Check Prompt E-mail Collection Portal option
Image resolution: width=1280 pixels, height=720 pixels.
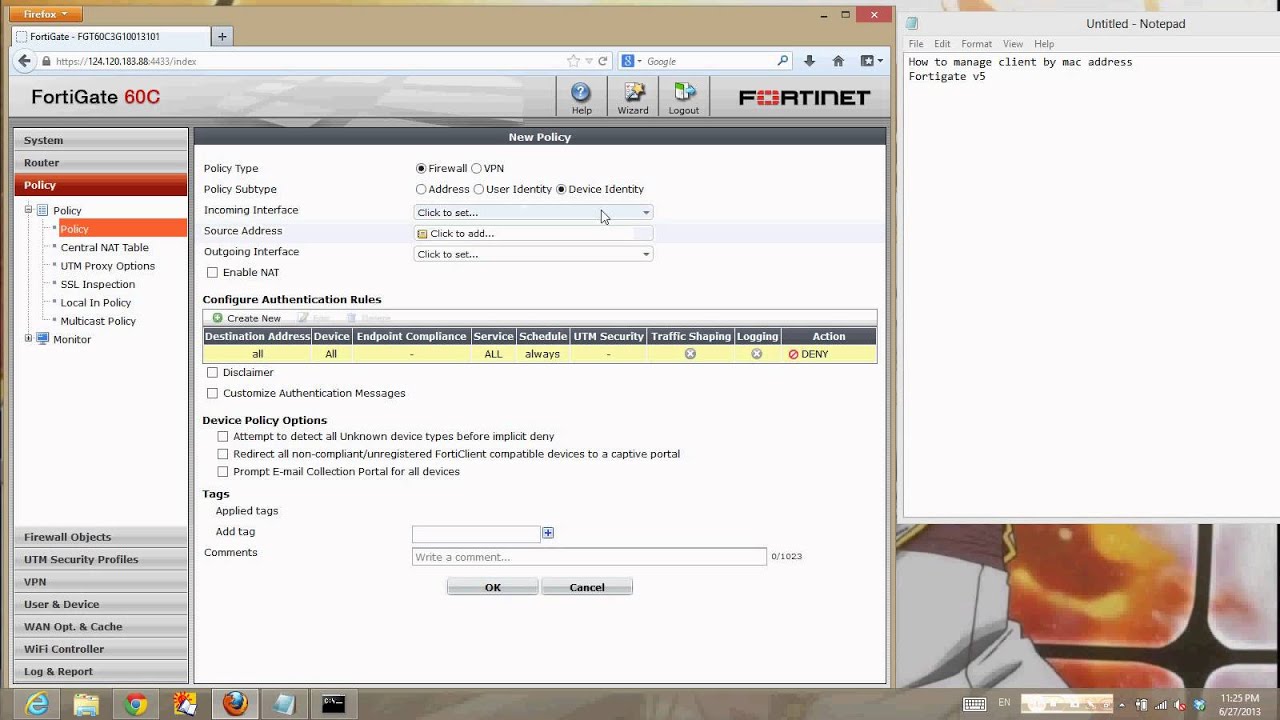[223, 472]
